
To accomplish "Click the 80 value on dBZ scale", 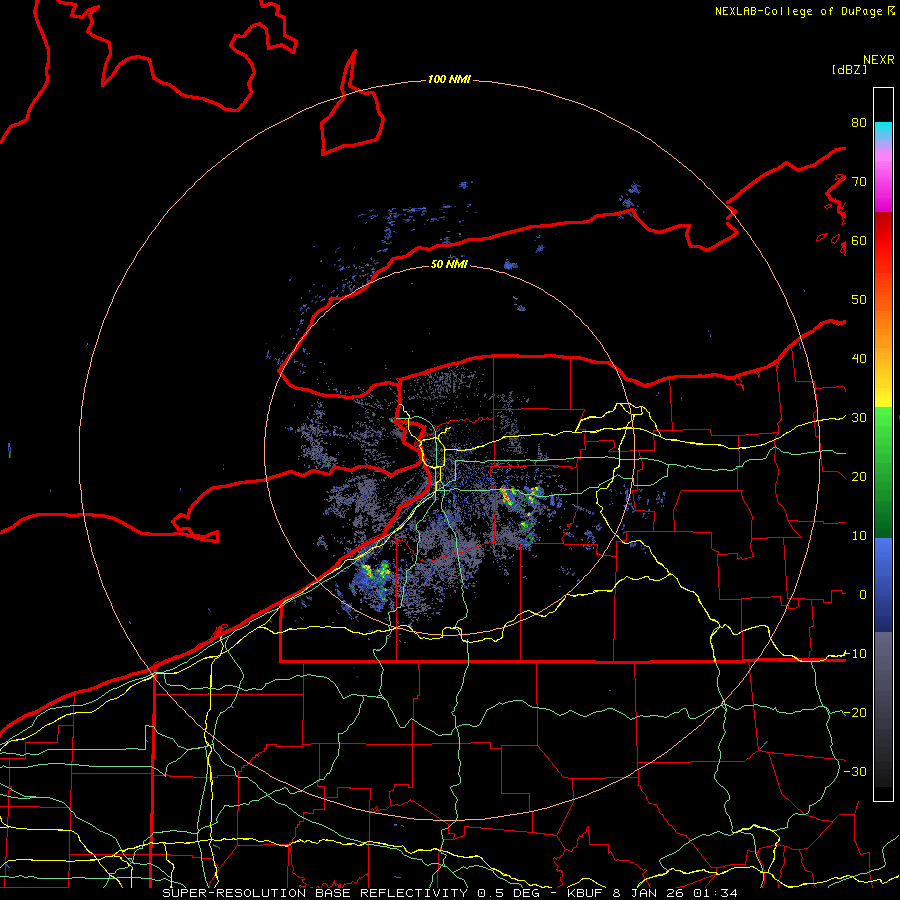I will pyautogui.click(x=859, y=122).
